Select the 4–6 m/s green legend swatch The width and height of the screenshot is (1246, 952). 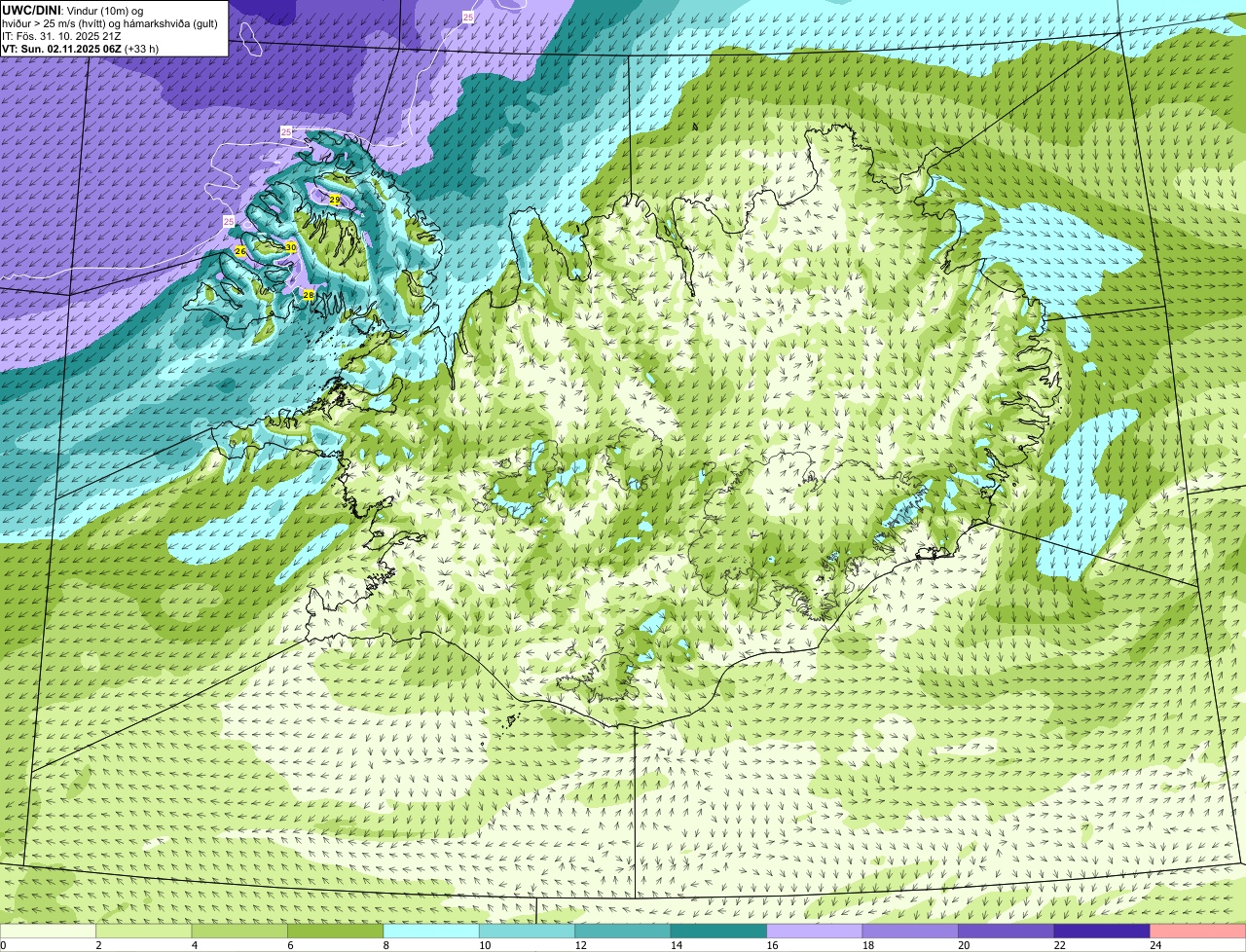pyautogui.click(x=240, y=931)
